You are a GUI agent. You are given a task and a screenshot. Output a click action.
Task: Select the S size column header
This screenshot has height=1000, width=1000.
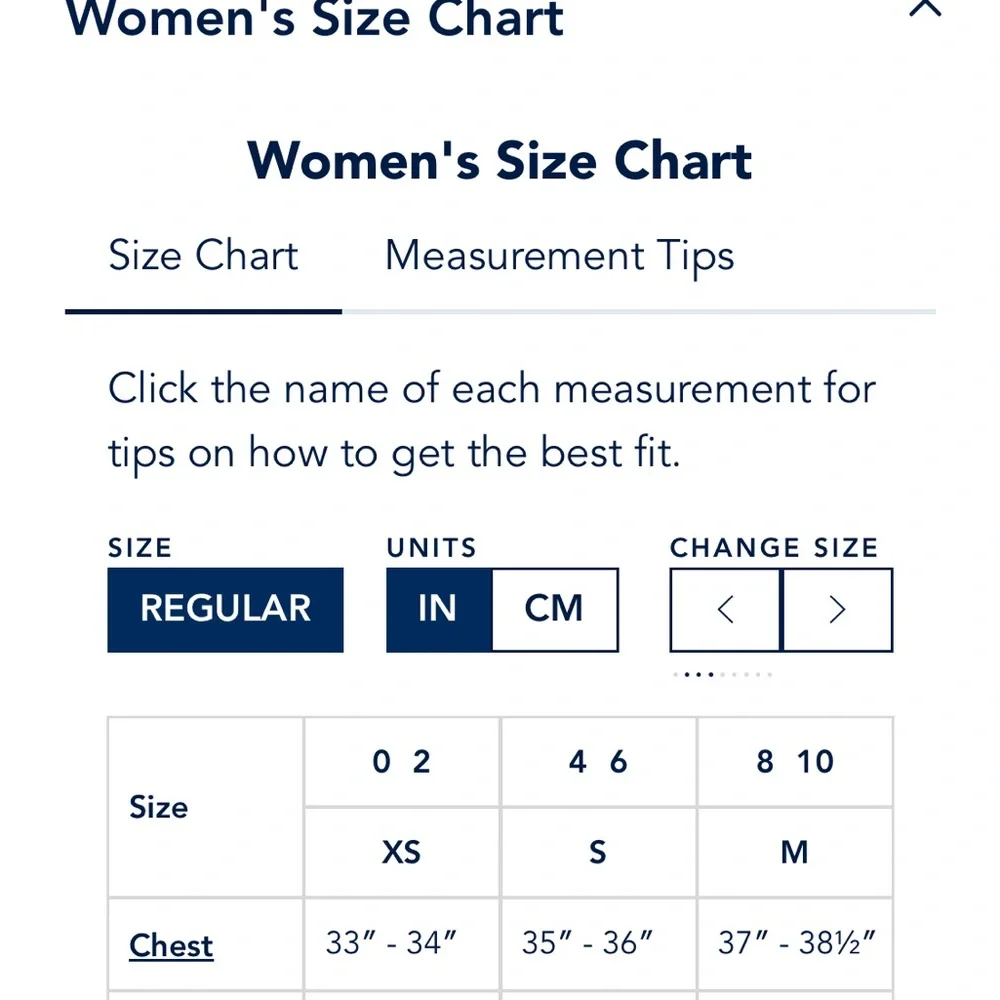(598, 852)
